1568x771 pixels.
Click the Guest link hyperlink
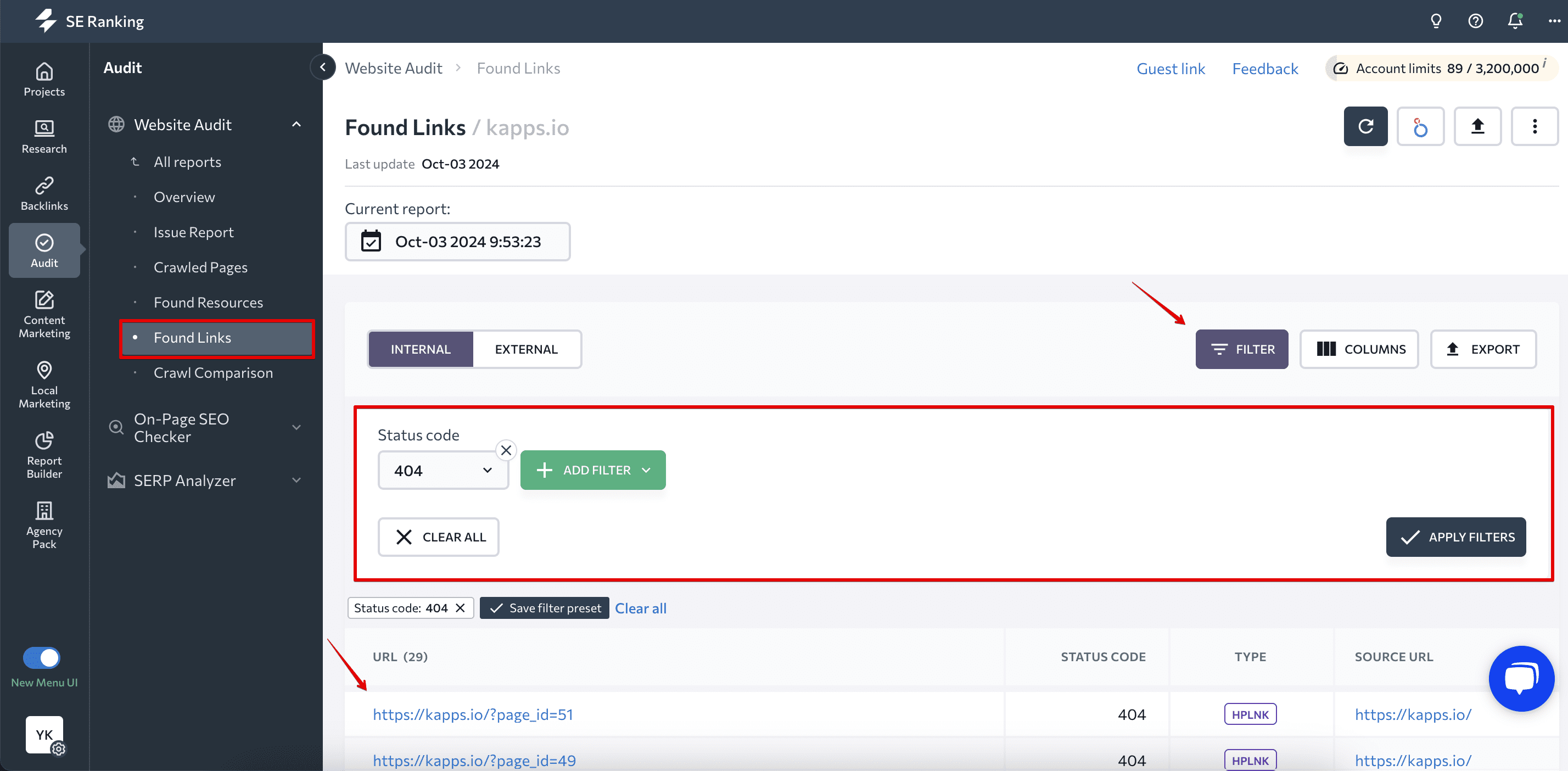point(1171,67)
